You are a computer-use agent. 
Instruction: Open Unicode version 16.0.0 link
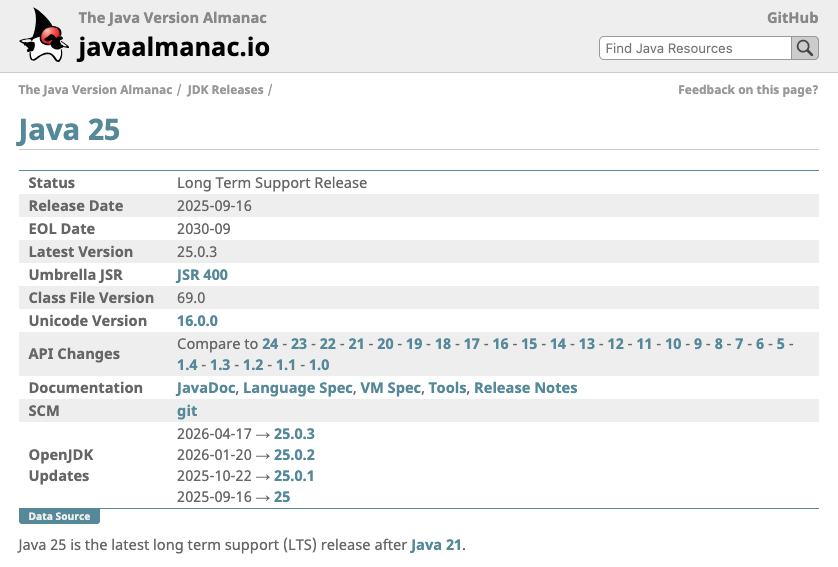pyautogui.click(x=197, y=321)
